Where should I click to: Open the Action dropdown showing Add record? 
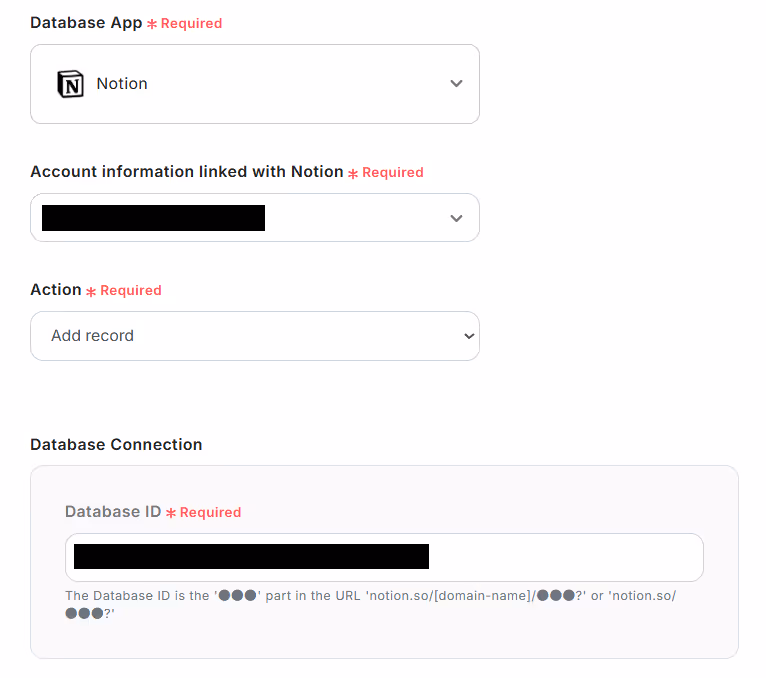click(255, 336)
